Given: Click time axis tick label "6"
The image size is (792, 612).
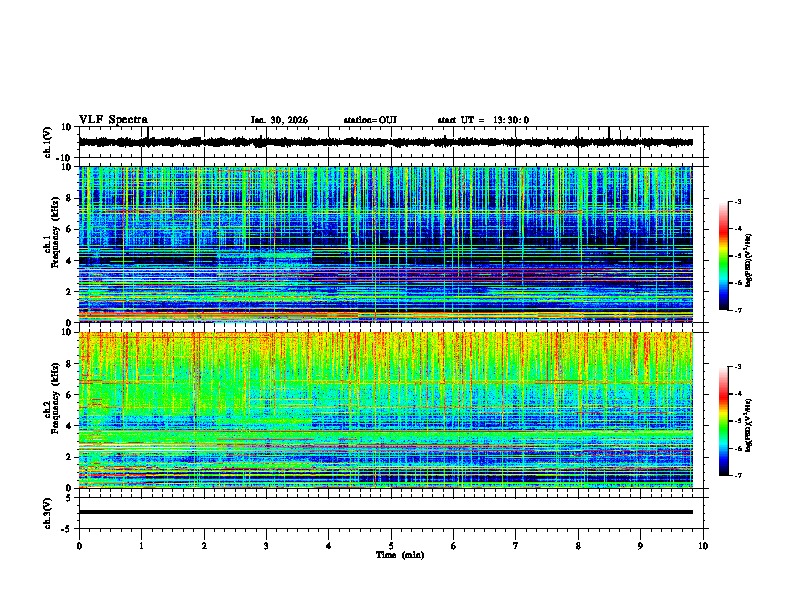Looking at the screenshot, I should (454, 546).
